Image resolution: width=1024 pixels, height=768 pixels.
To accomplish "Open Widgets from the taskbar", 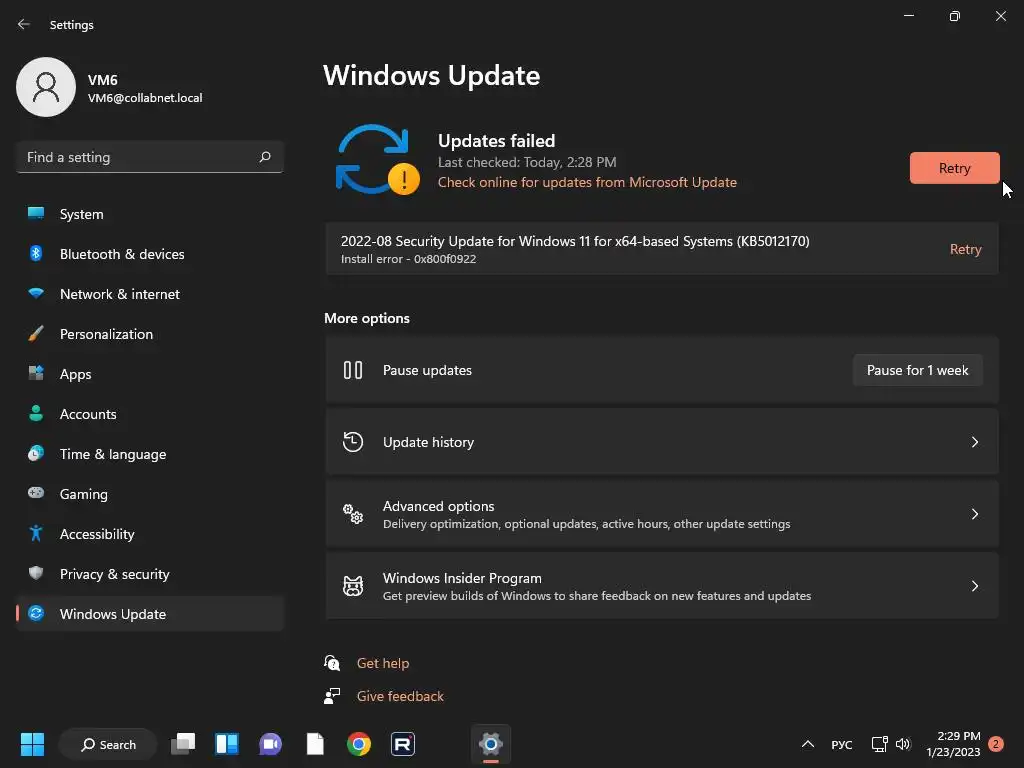I will point(227,744).
